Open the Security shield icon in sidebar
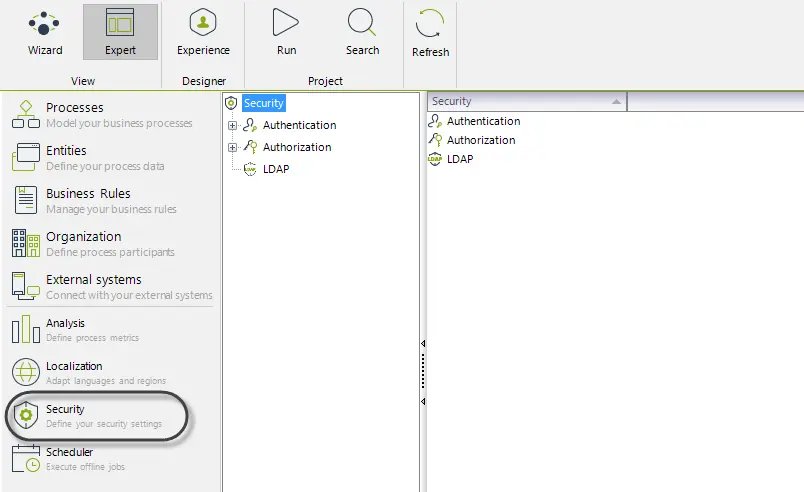This screenshot has width=804, height=492. (26, 415)
